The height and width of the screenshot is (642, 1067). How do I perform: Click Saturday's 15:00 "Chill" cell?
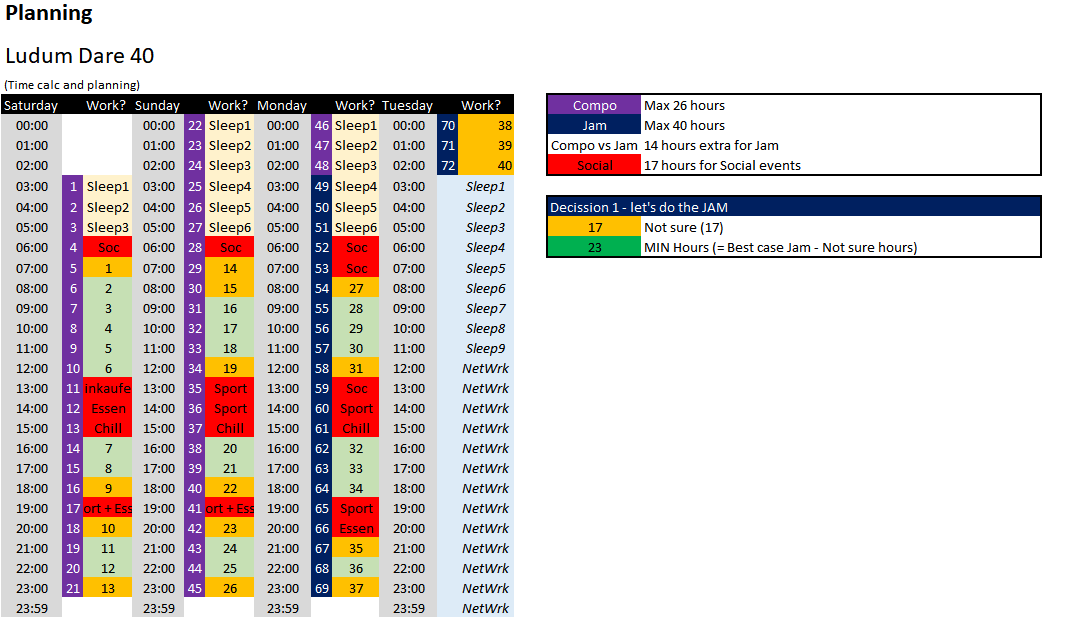click(108, 428)
